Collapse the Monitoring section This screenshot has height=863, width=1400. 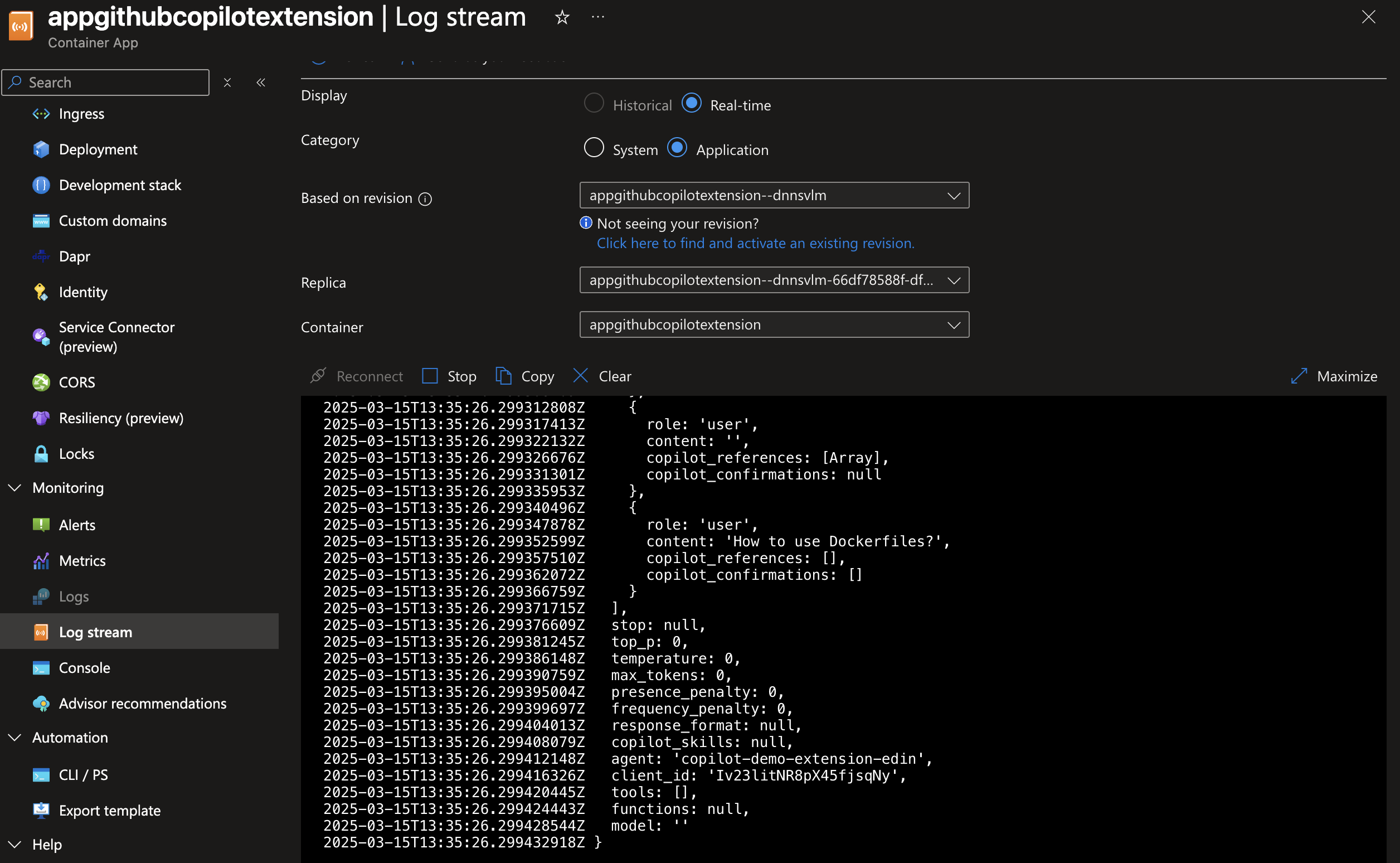(x=16, y=487)
